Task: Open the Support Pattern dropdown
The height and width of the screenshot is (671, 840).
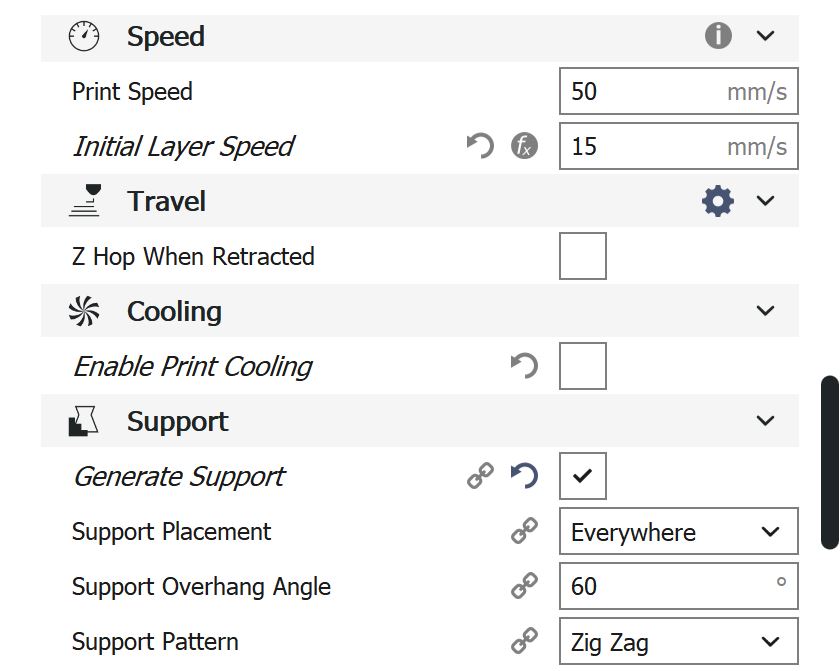Action: (678, 642)
